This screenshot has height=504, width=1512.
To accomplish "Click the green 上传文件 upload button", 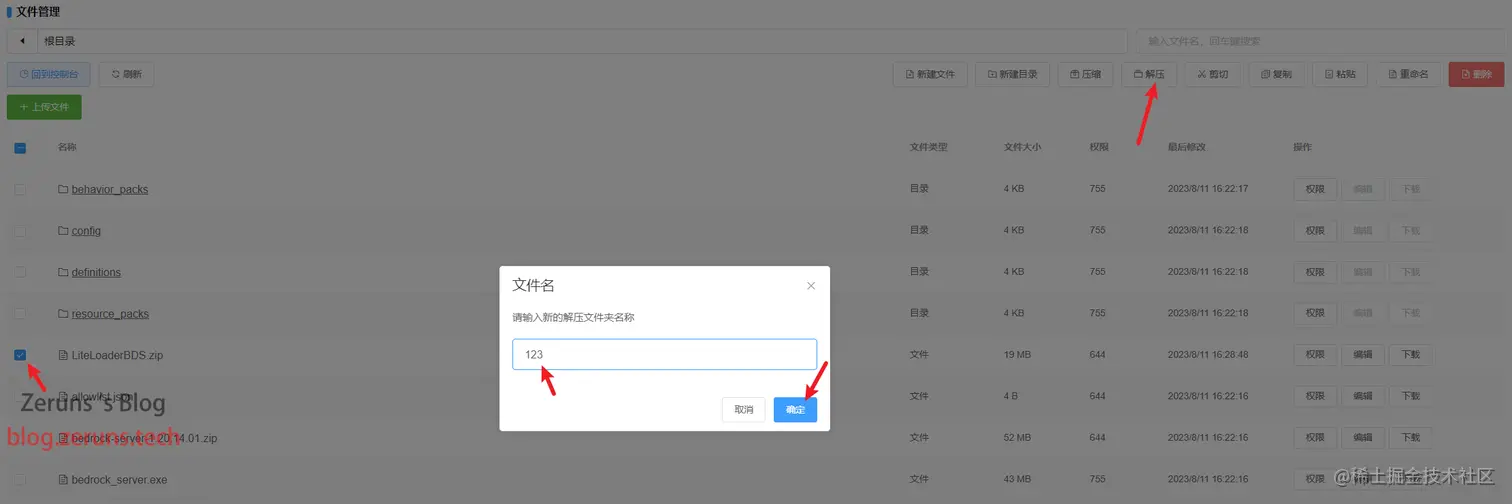I will point(44,107).
